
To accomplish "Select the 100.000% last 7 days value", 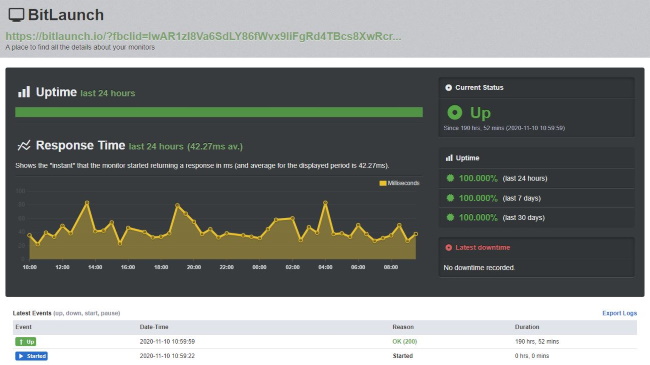I will click(x=478, y=198).
